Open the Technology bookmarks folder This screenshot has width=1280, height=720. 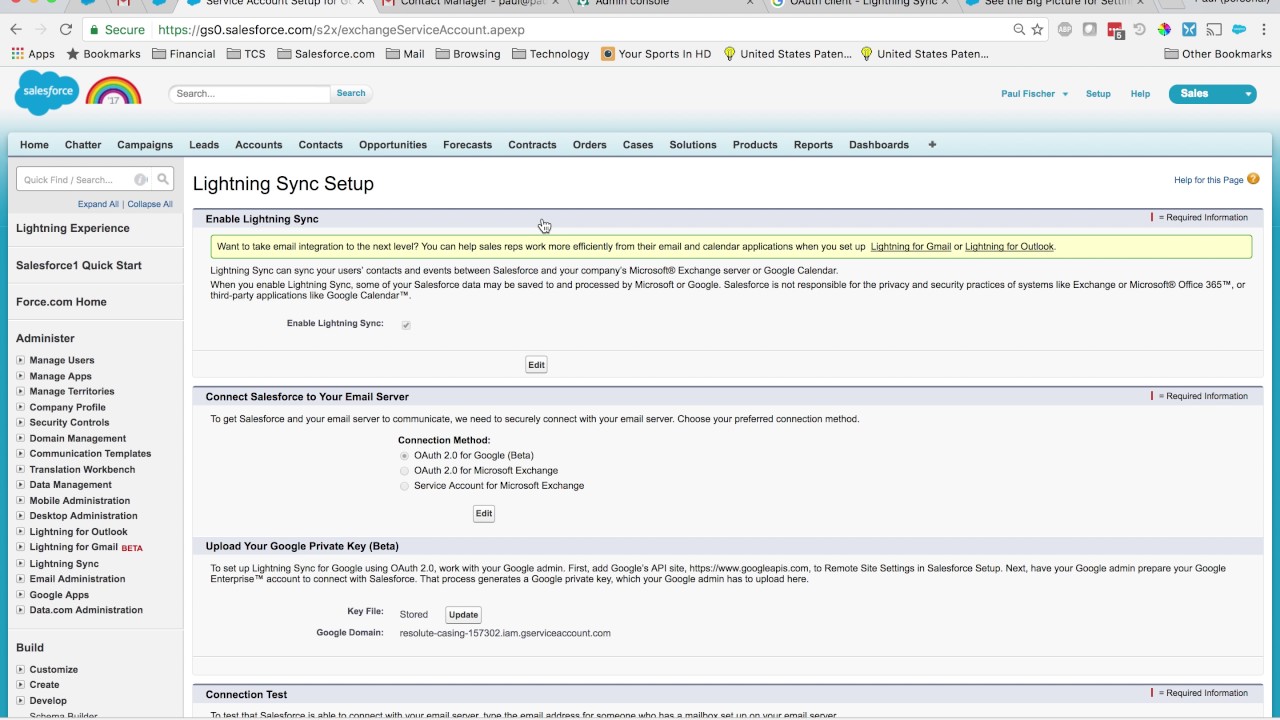551,54
